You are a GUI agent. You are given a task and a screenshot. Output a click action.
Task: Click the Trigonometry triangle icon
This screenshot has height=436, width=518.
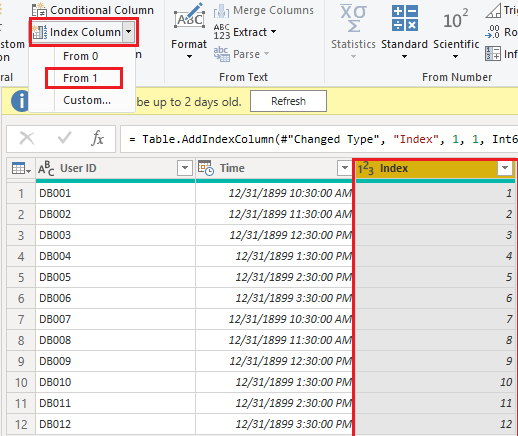493,10
